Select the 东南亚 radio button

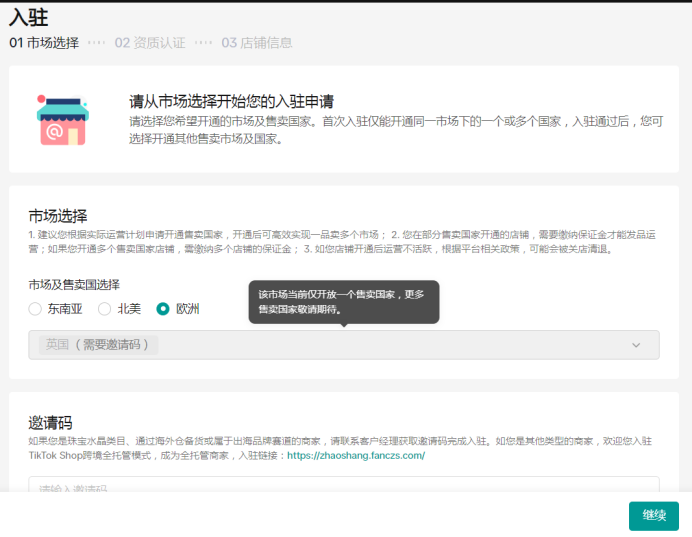36,309
